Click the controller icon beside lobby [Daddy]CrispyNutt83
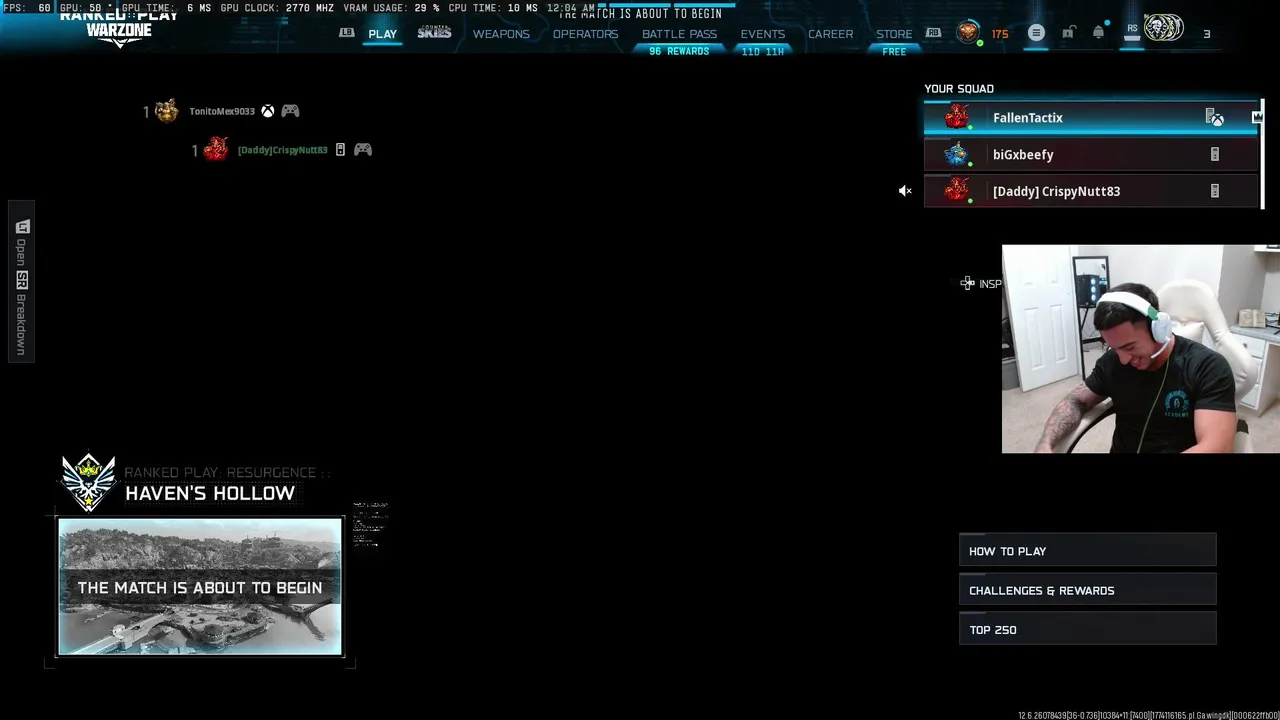The width and height of the screenshot is (1280, 720). coord(363,150)
